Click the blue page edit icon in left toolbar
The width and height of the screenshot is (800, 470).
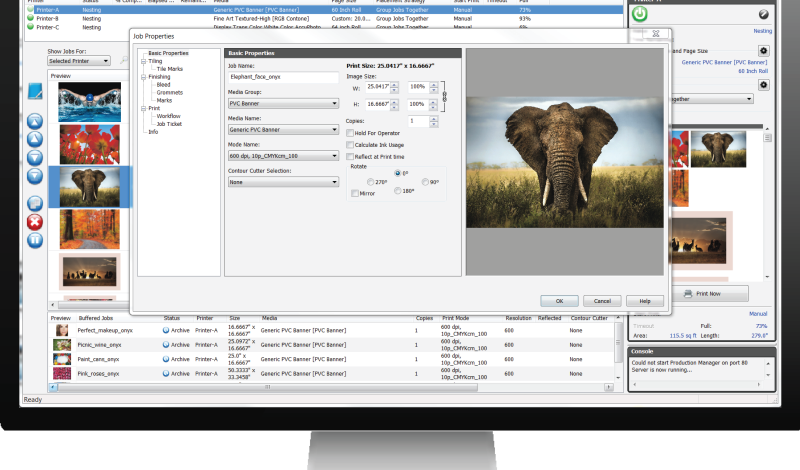tap(35, 91)
